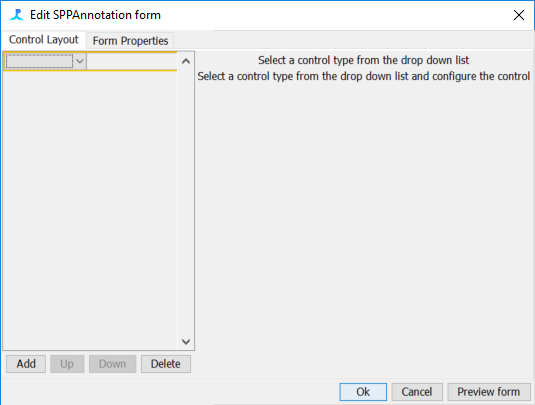Image resolution: width=535 pixels, height=405 pixels.
Task: Click the empty area of the control list
Action: click(x=90, y=210)
